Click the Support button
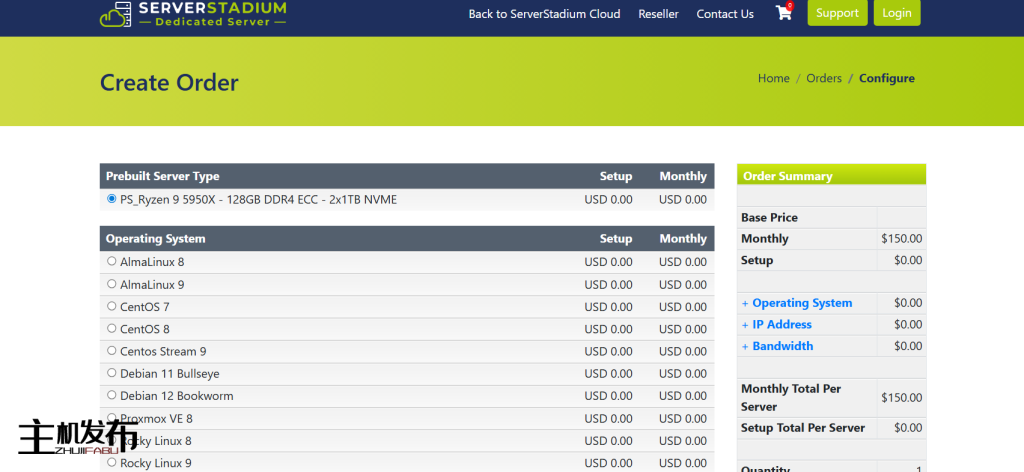The width and height of the screenshot is (1024, 472). 837,13
